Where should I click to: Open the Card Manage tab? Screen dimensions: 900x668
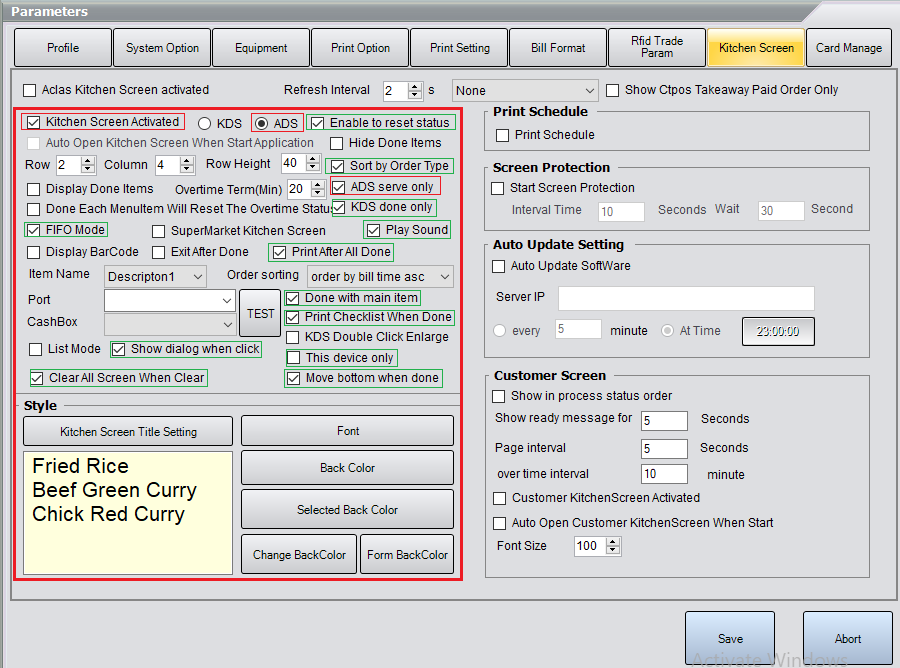tap(849, 48)
